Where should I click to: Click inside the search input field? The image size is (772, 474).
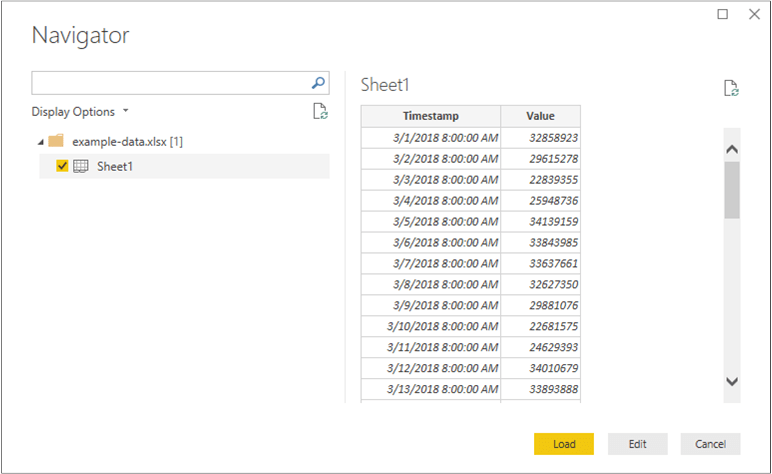click(170, 83)
